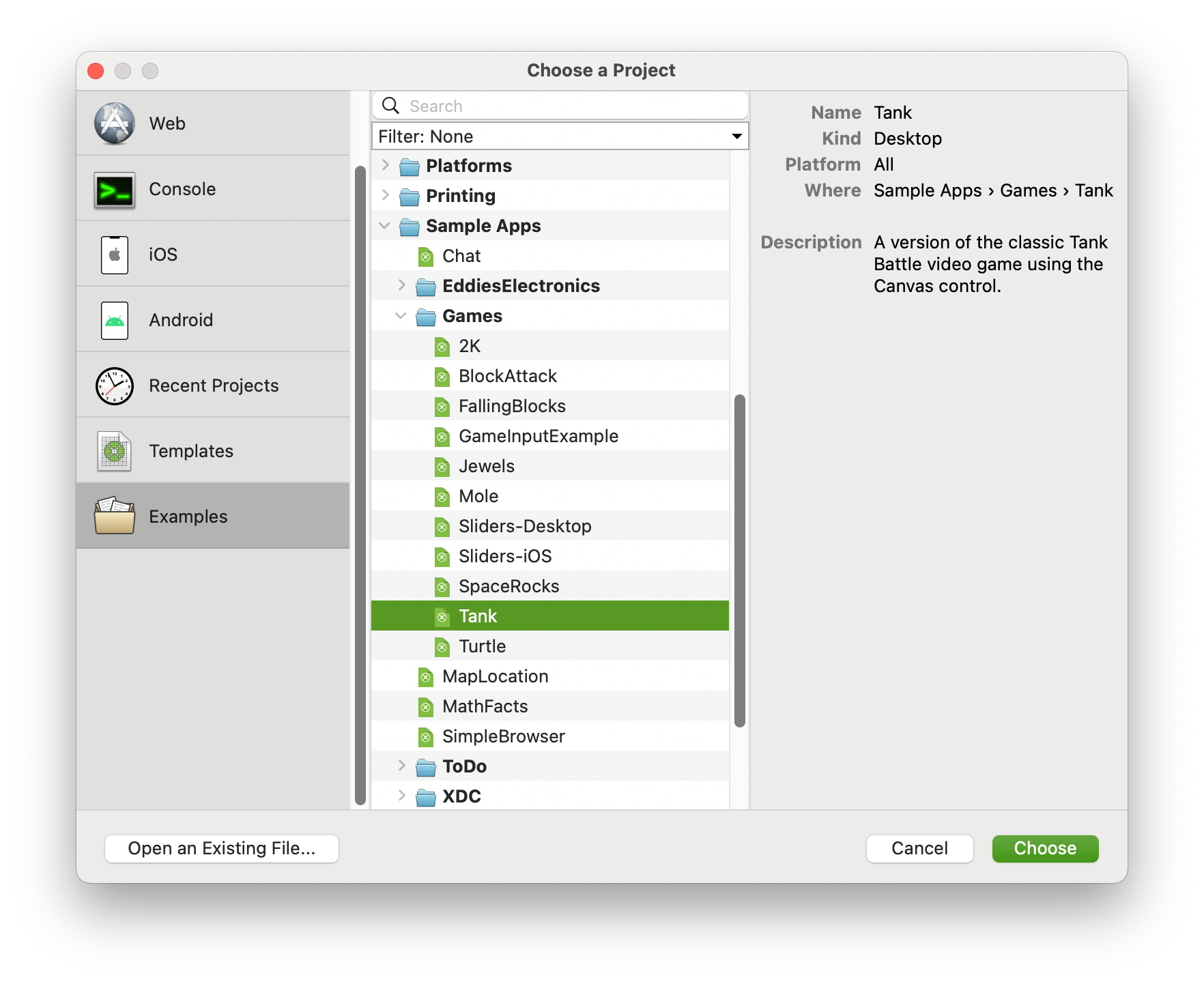The width and height of the screenshot is (1204, 984).
Task: Click the Chat project file icon
Action: click(x=425, y=257)
